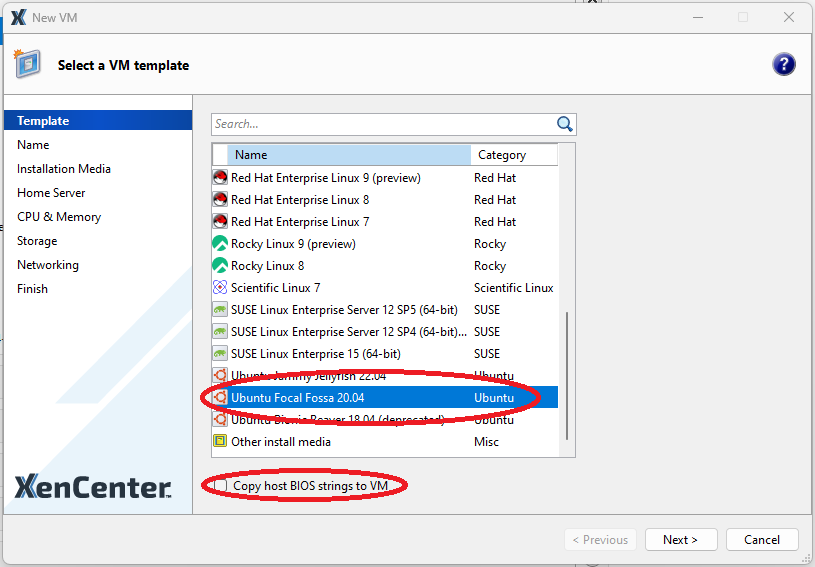Click the Cancel button
The height and width of the screenshot is (567, 815).
click(762, 539)
